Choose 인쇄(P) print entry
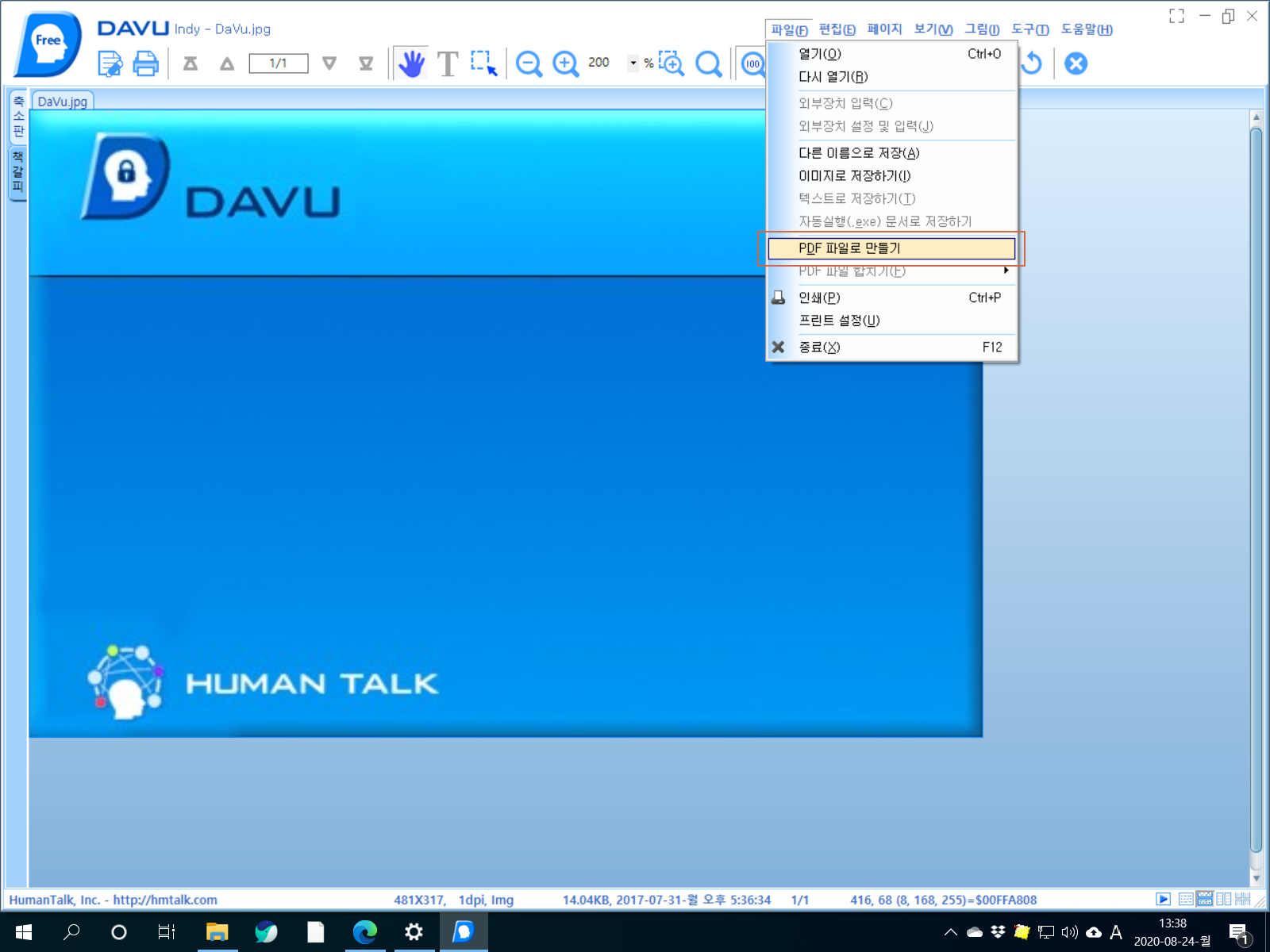 (891, 297)
